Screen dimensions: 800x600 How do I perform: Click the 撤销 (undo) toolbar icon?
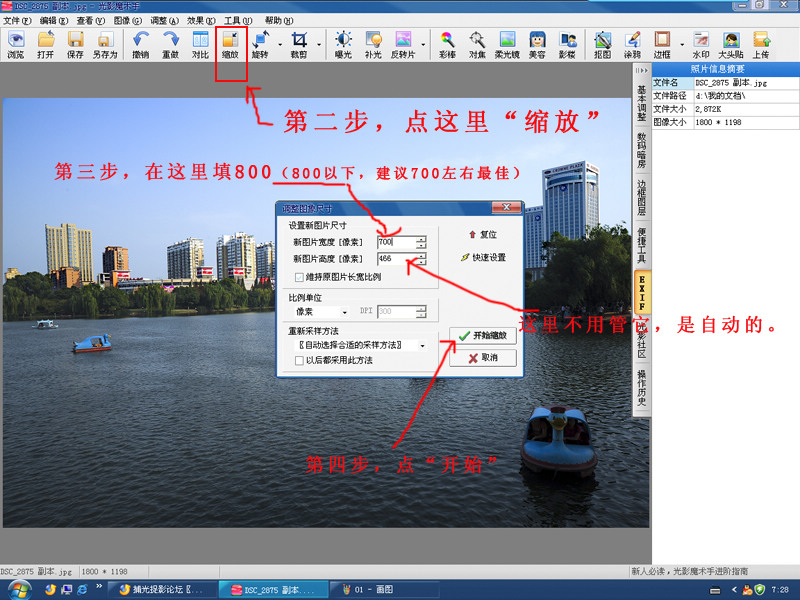(140, 43)
